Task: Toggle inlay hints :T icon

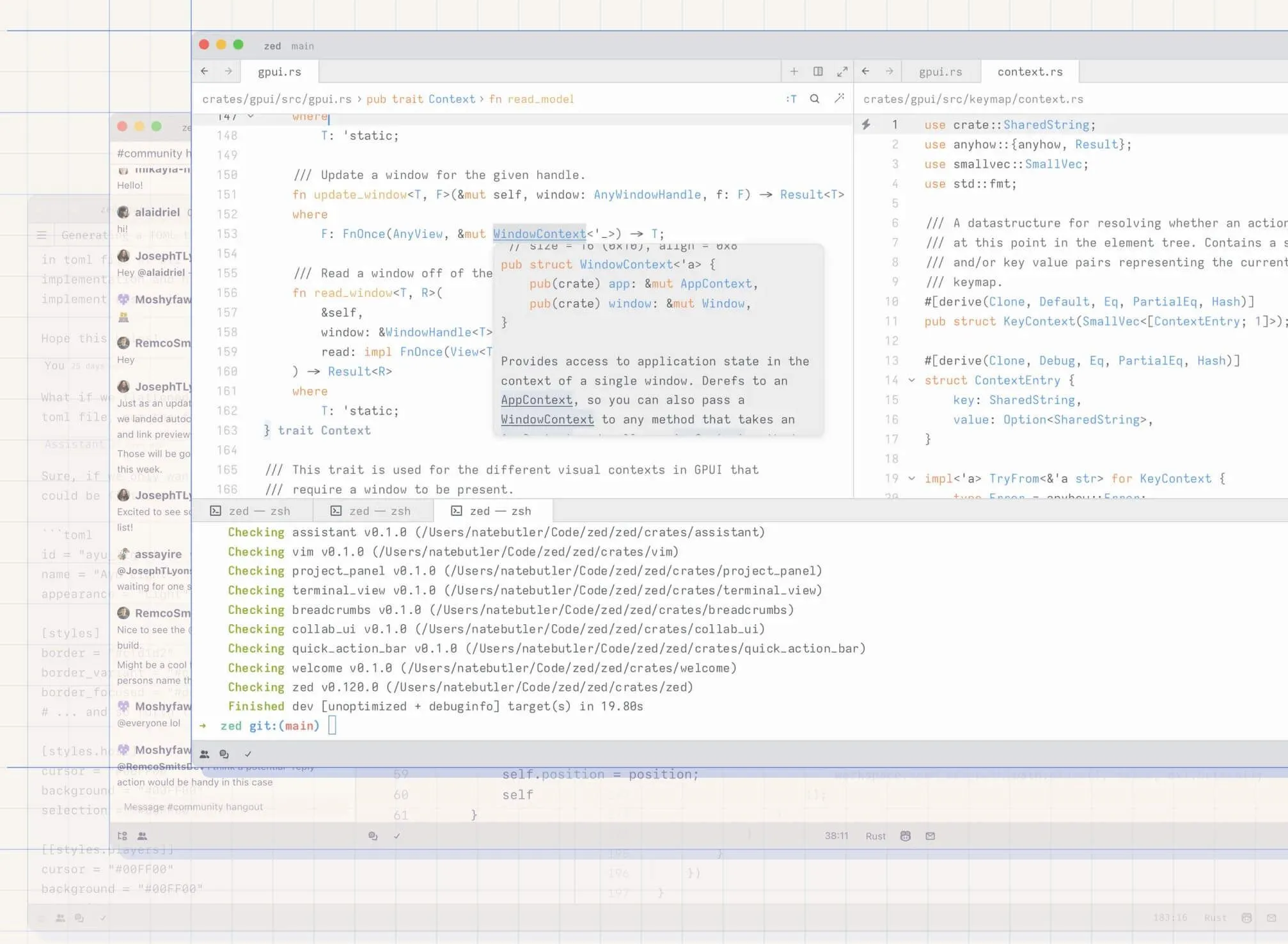Action: point(791,98)
